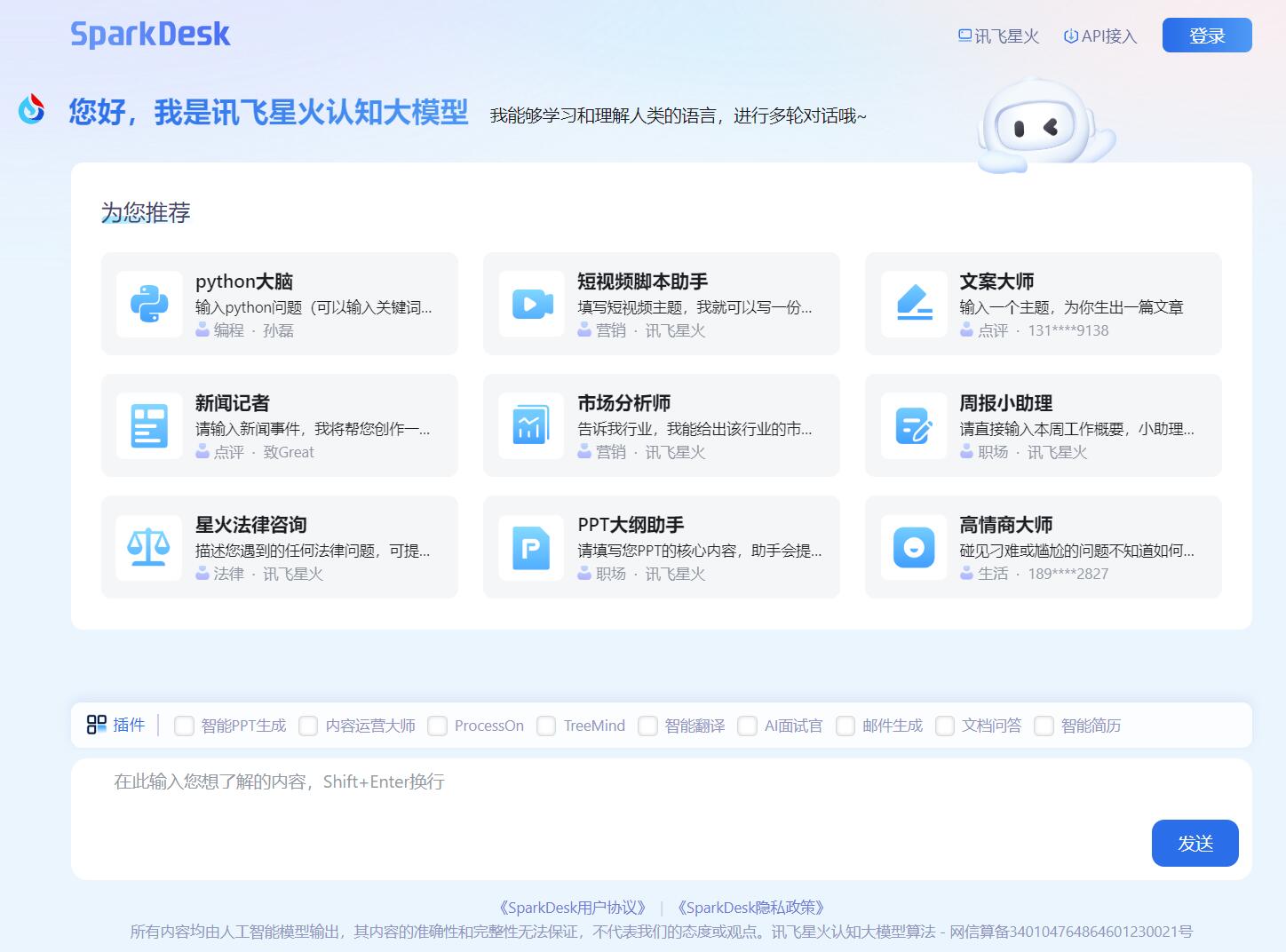Screen dimensions: 1286x952
Task: Click the 星火法律咨询 scales icon
Action: pos(149,547)
